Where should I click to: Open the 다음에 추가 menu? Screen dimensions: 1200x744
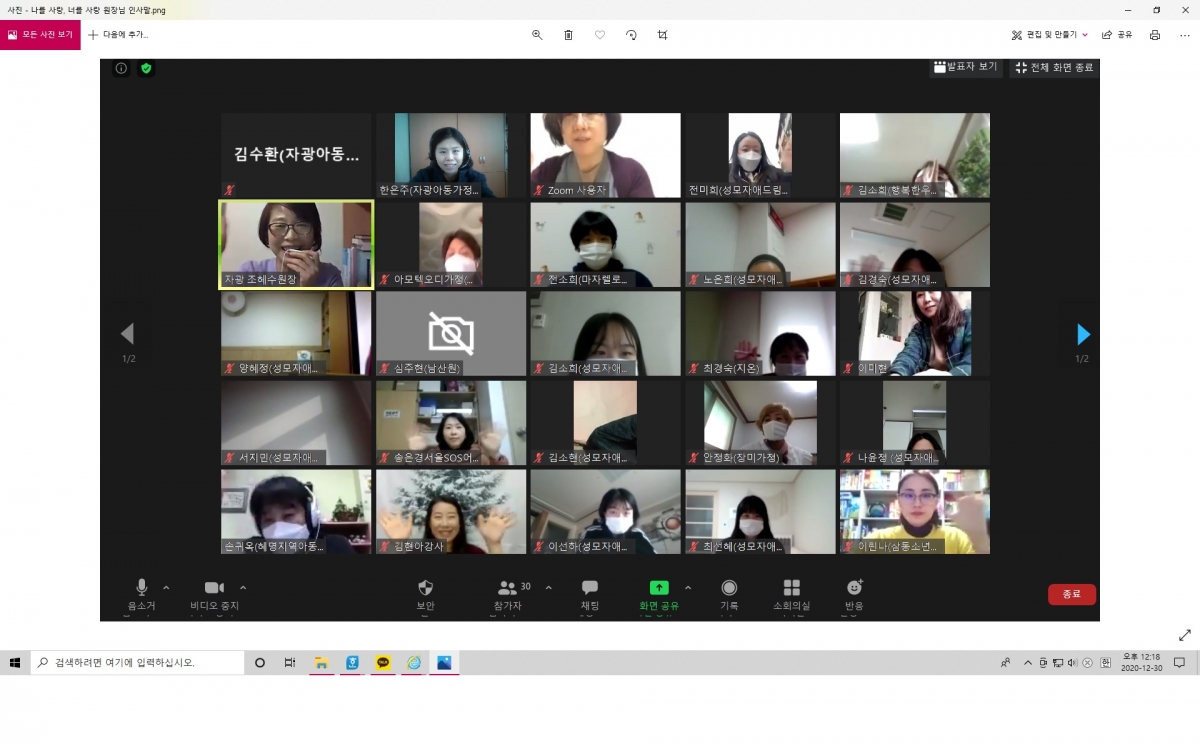118,34
